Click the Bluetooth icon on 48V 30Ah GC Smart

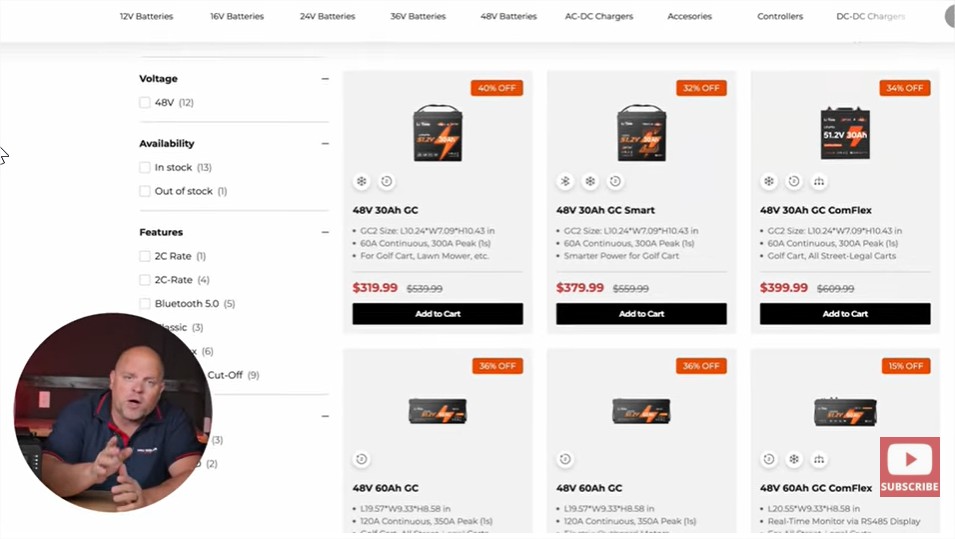[565, 182]
